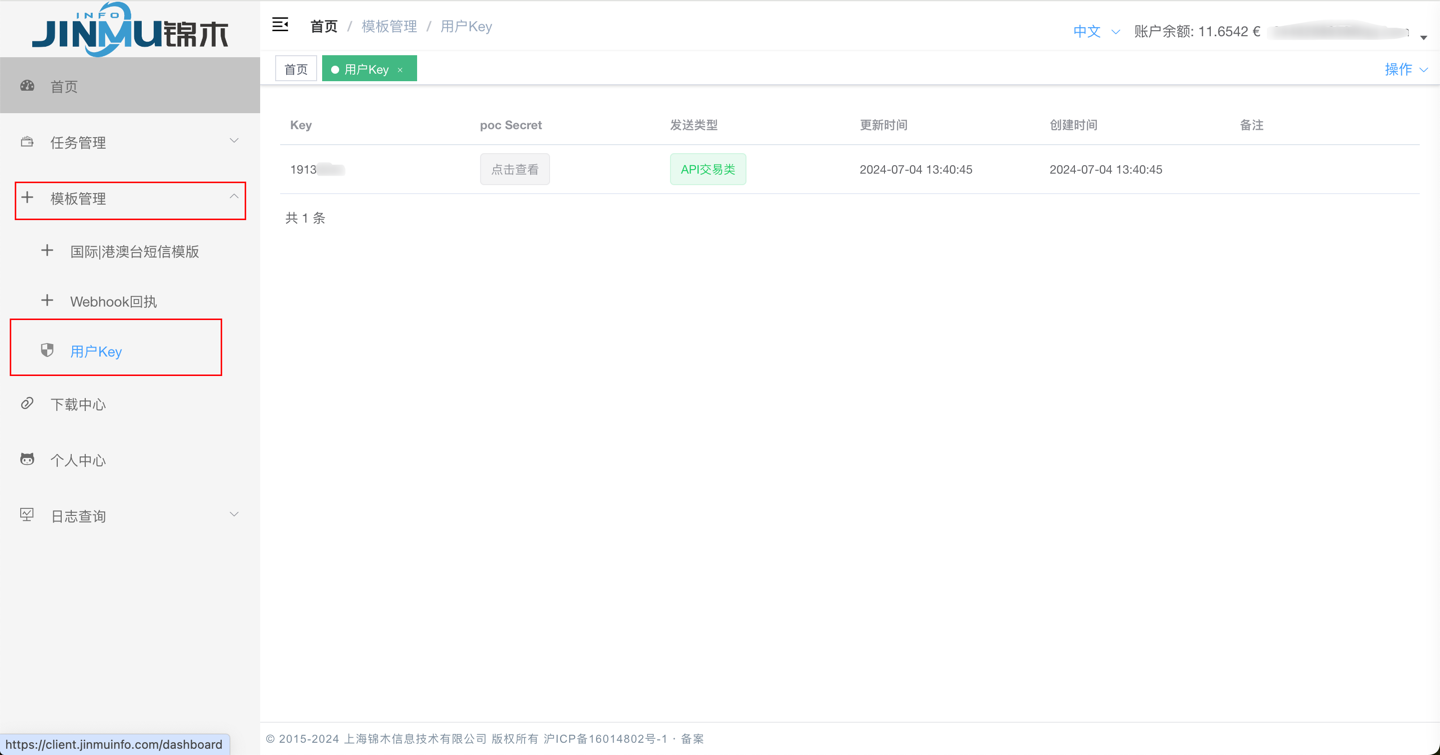The height and width of the screenshot is (755, 1440).
Task: Click the JINMU logo
Action: [130, 28]
